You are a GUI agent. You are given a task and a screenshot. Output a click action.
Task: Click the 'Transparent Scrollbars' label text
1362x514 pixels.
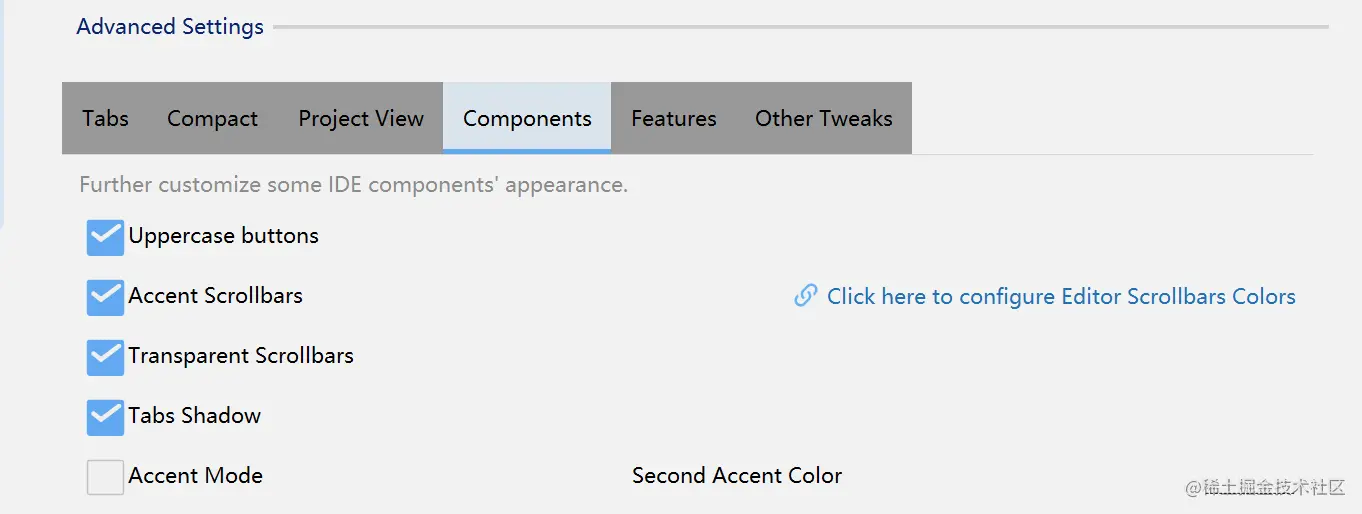pyautogui.click(x=241, y=356)
